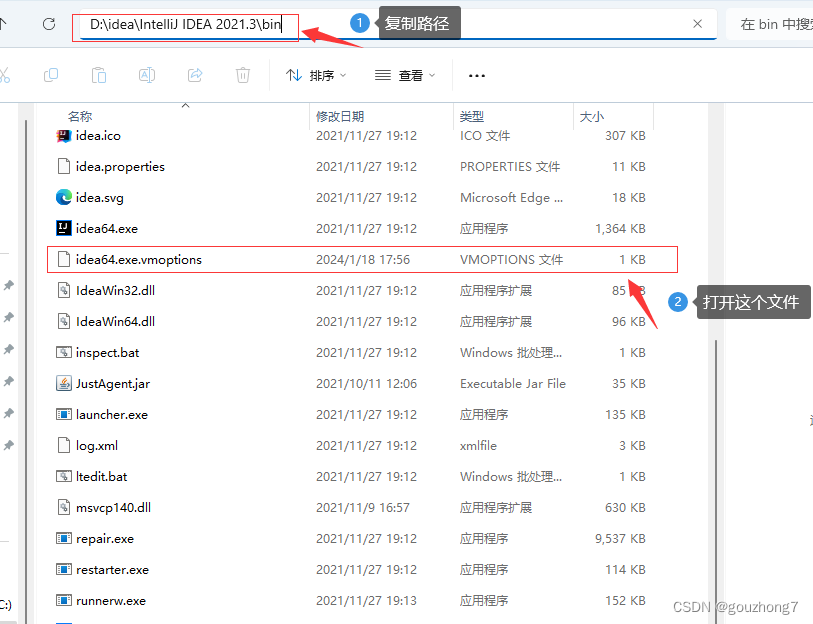
Task: Click the type PROPERTIES 文件
Action: (510, 167)
